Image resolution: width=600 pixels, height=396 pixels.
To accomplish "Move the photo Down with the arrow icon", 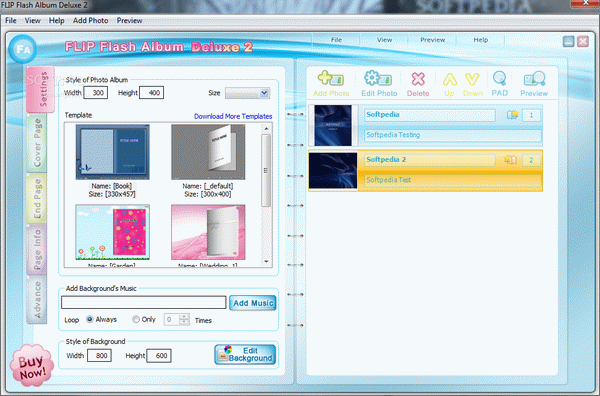I will click(x=472, y=79).
